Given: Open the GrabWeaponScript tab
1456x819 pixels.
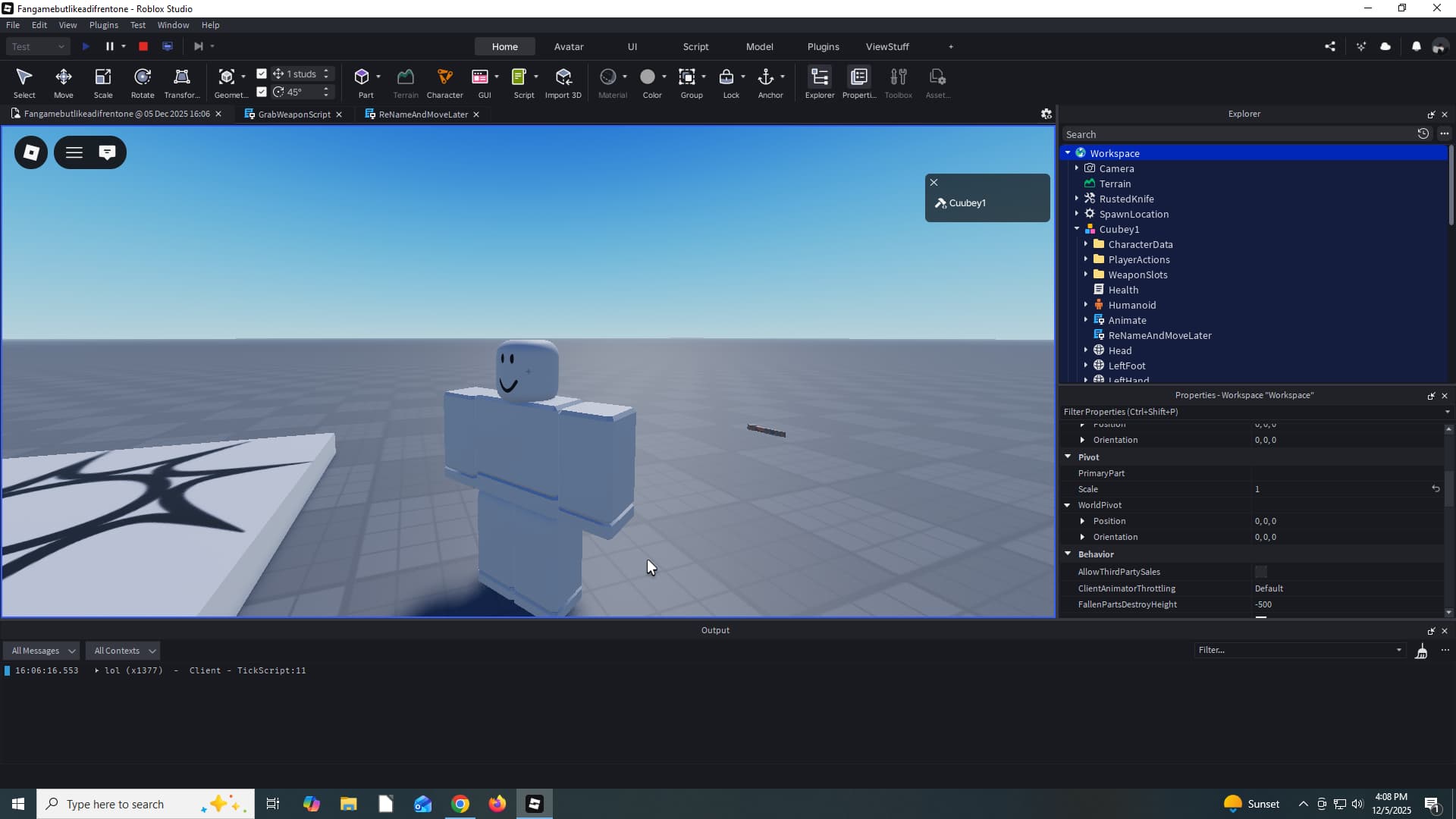Looking at the screenshot, I should [292, 115].
